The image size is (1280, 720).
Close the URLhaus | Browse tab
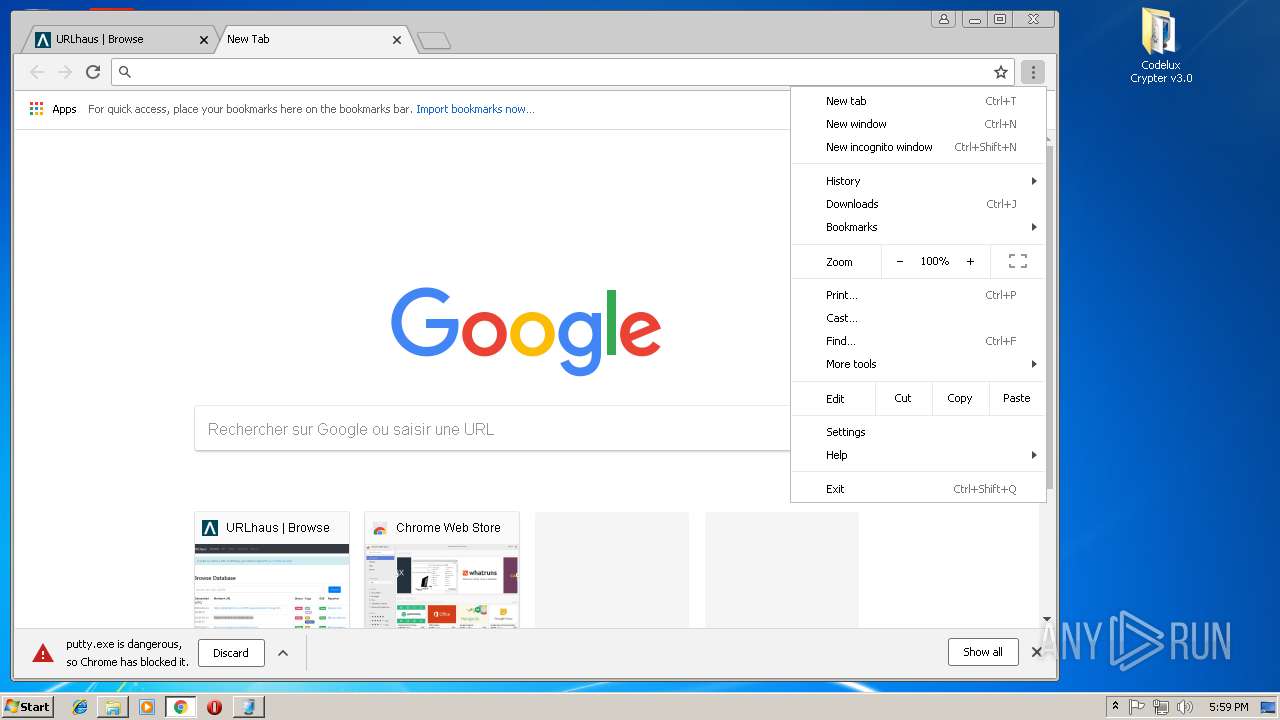[x=204, y=40]
